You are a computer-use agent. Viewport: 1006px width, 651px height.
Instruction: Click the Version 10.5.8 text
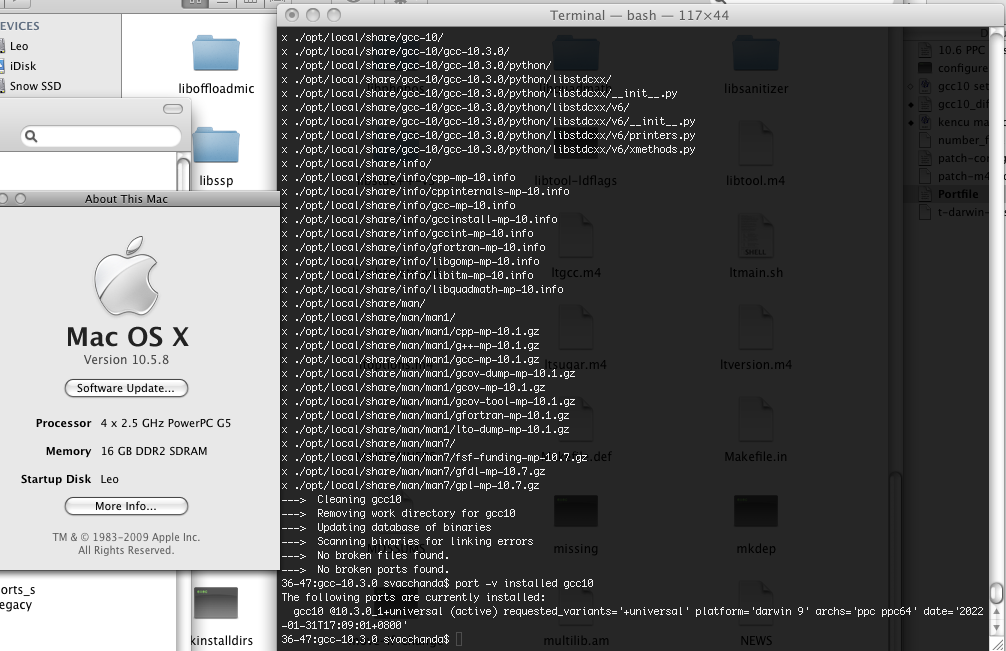pos(126,360)
